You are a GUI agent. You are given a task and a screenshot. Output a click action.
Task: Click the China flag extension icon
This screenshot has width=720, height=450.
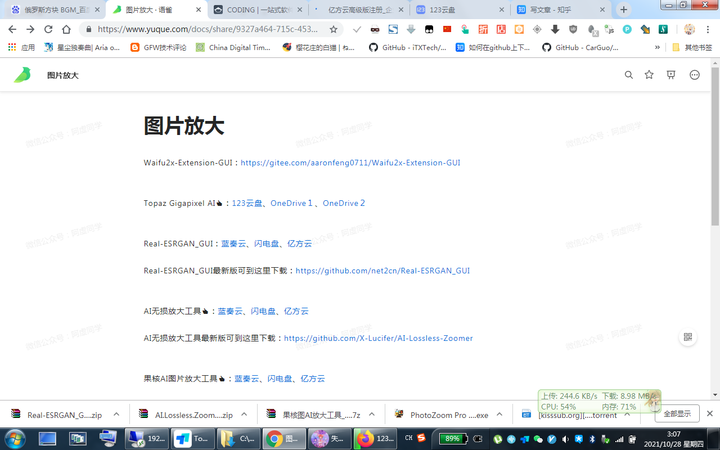[447, 29]
